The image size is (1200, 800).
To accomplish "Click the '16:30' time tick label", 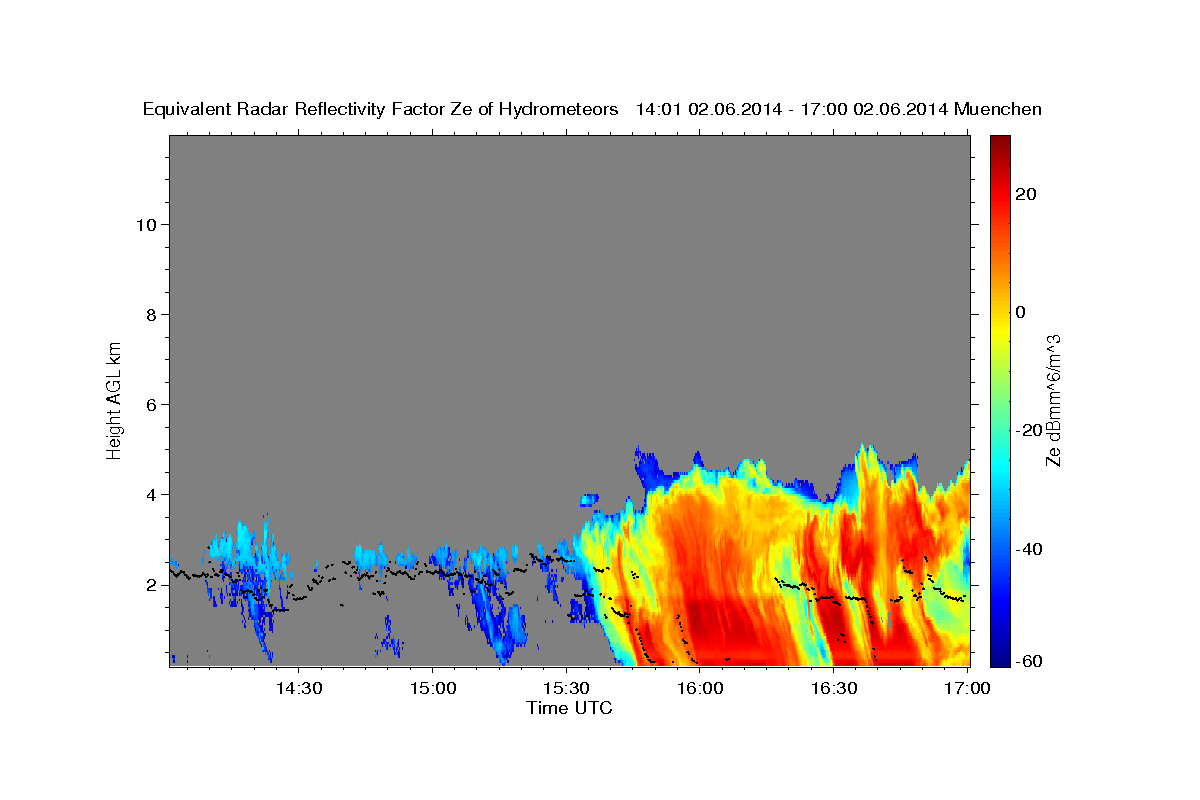I will 833,688.
